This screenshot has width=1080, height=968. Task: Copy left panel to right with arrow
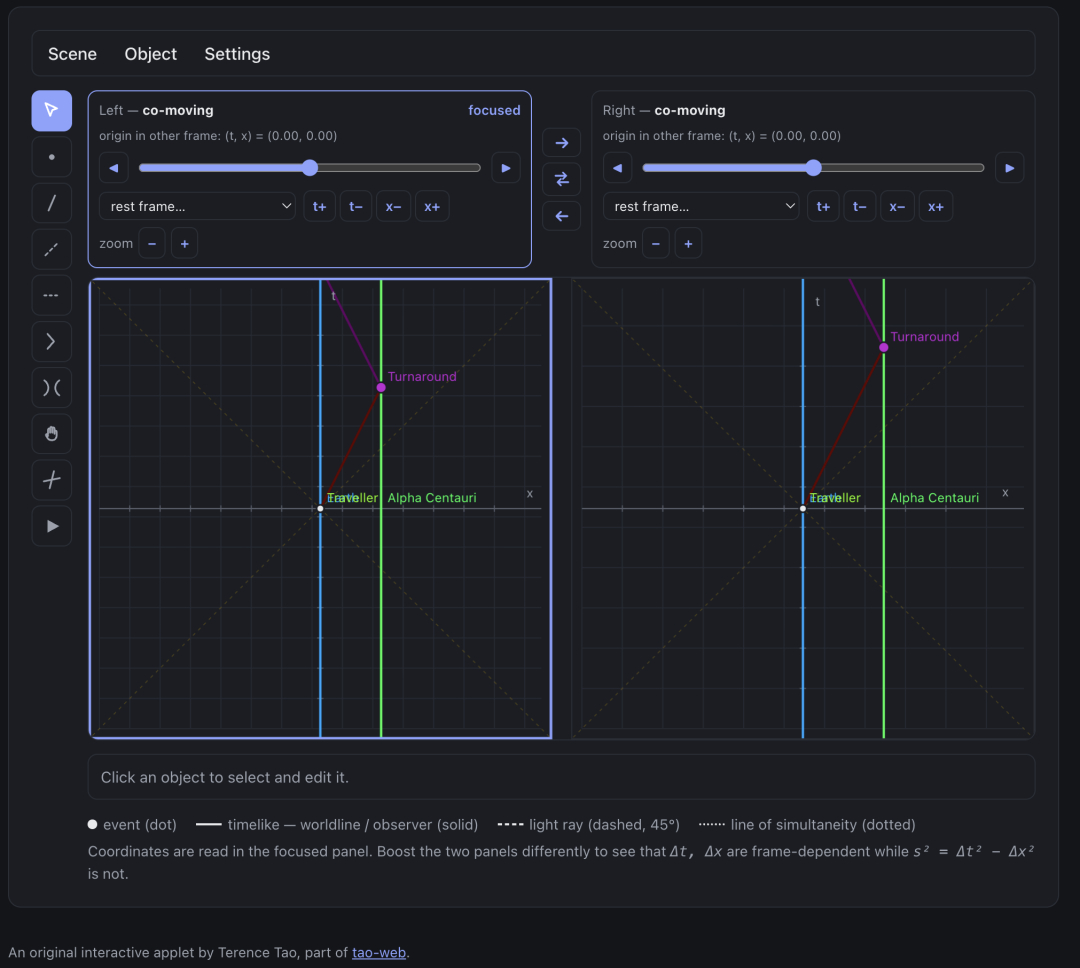point(561,143)
